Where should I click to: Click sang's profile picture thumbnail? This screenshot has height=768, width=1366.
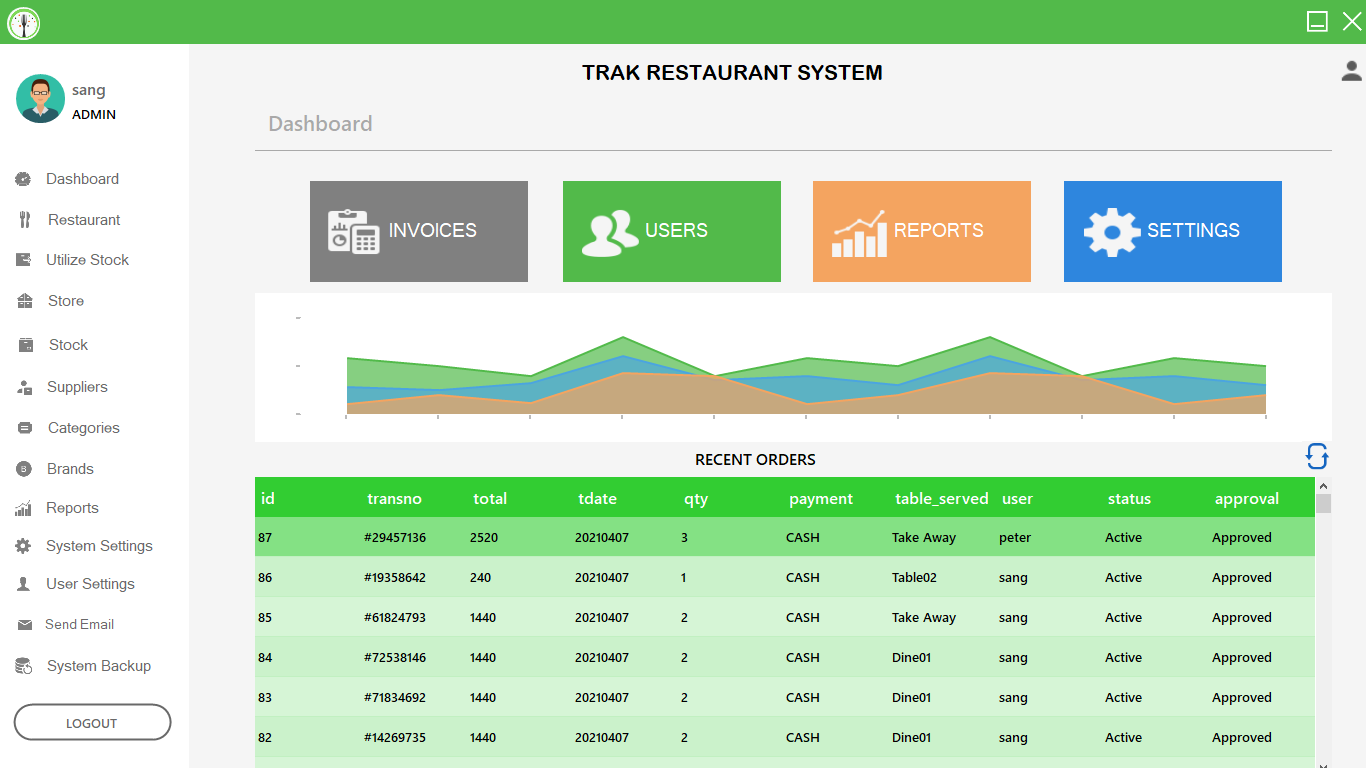pyautogui.click(x=40, y=98)
